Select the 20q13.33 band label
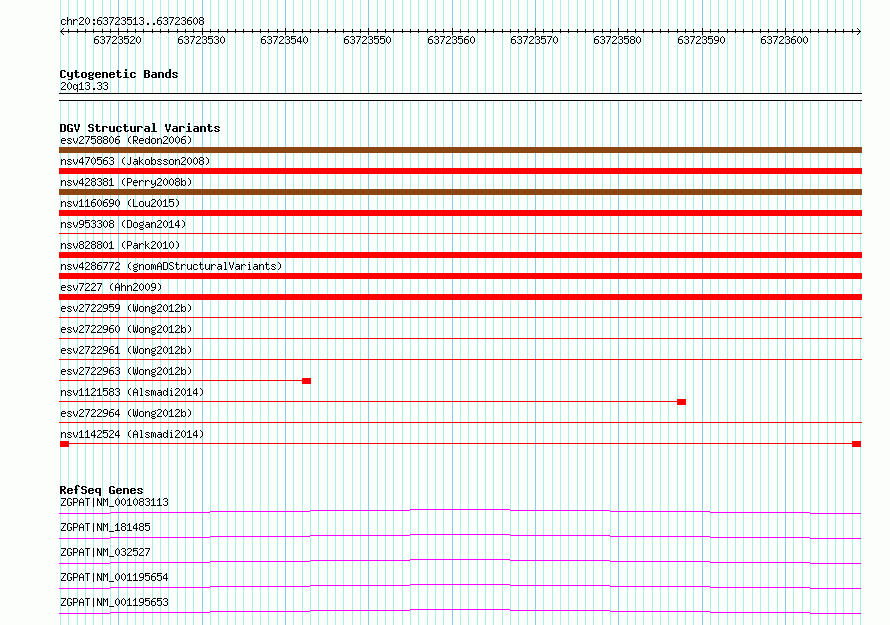The height and width of the screenshot is (625, 890). click(84, 86)
